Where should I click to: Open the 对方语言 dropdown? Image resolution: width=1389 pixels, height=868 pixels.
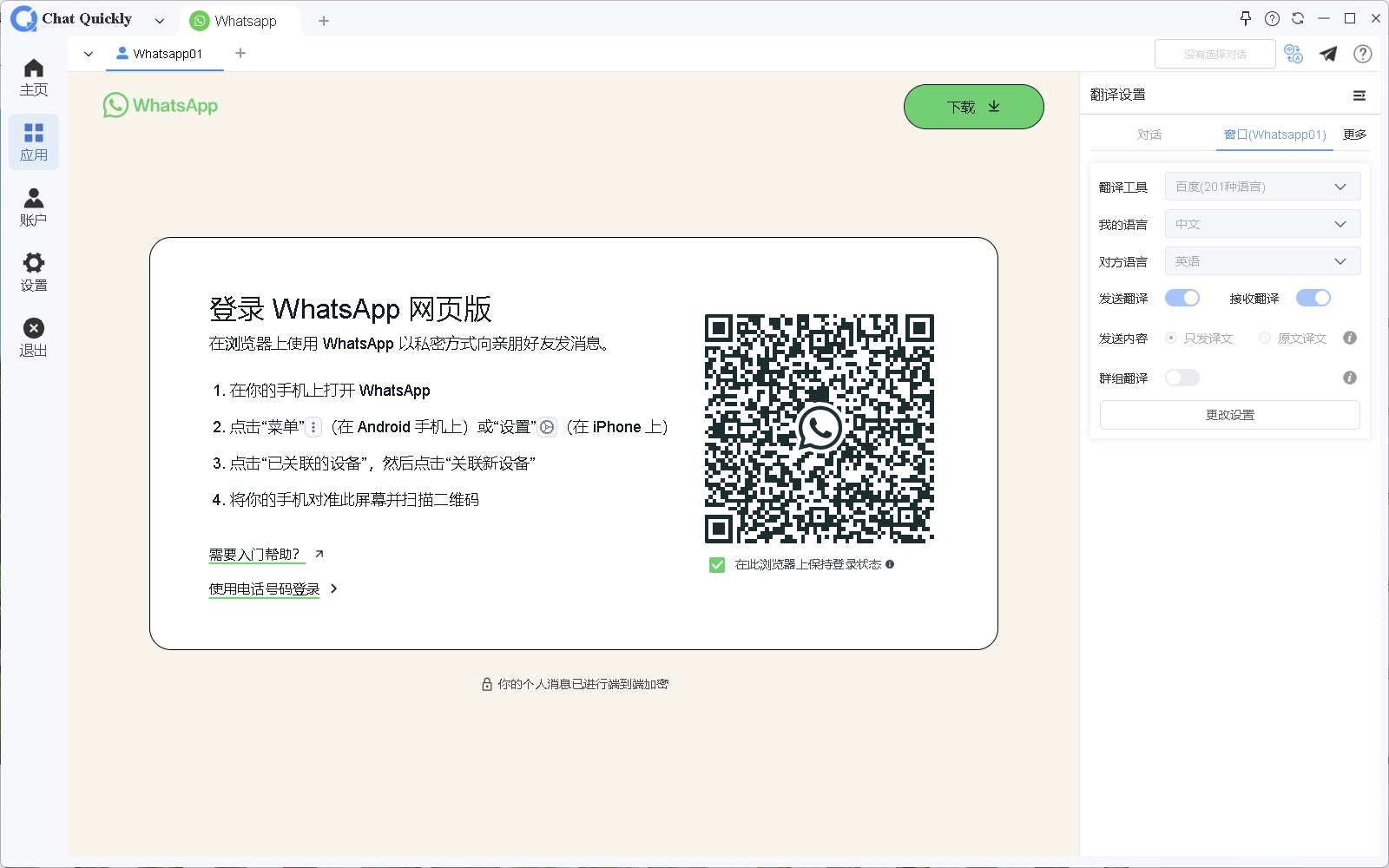coord(1262,261)
